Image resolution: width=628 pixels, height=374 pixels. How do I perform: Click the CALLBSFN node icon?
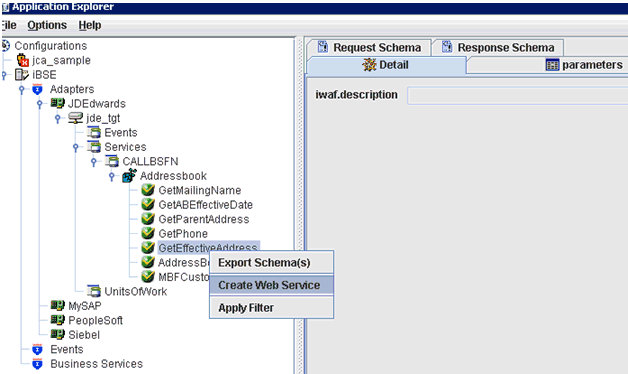(112, 161)
